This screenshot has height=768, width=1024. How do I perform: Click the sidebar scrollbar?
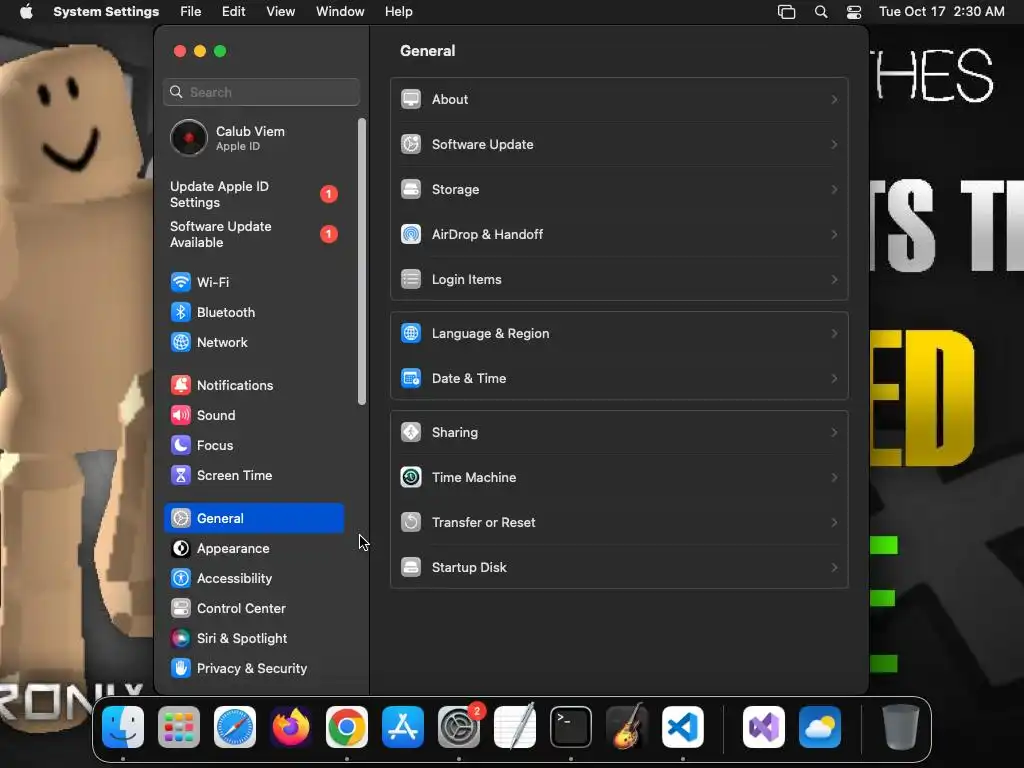point(362,261)
